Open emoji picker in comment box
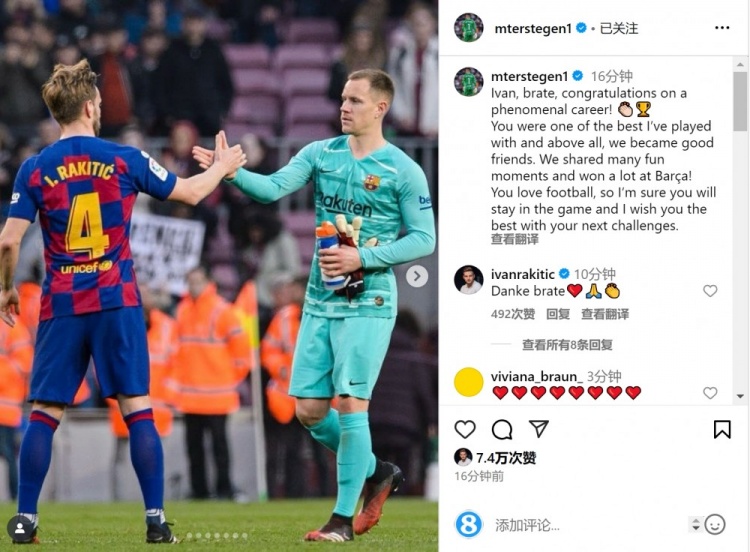 [715, 525]
